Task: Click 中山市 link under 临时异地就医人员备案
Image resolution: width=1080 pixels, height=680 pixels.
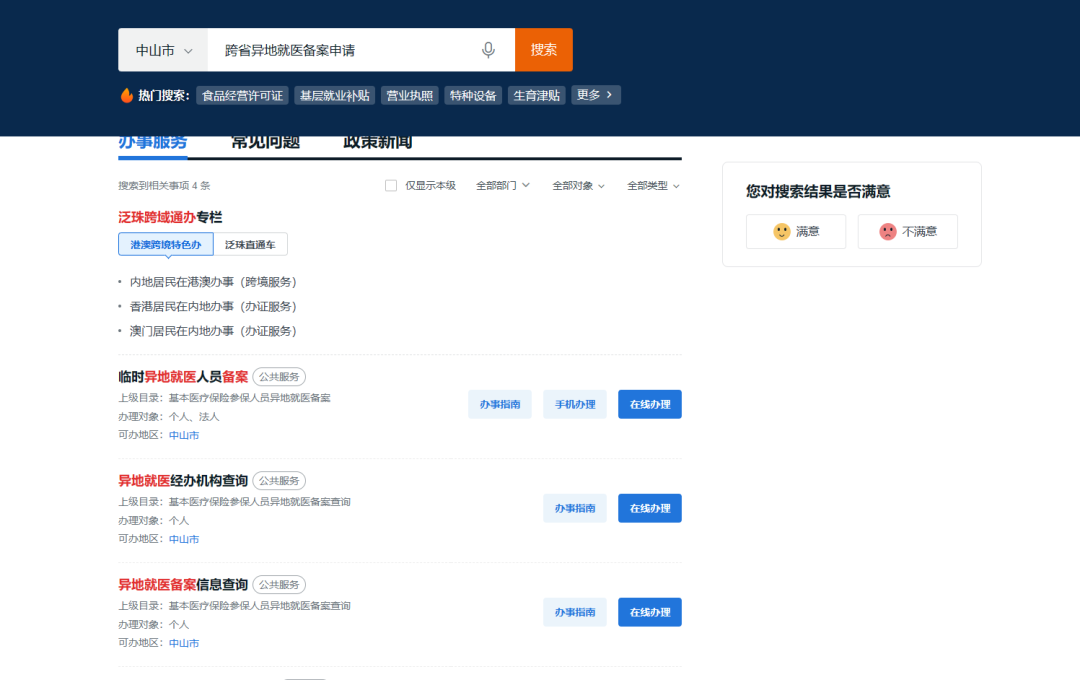Action: [184, 435]
